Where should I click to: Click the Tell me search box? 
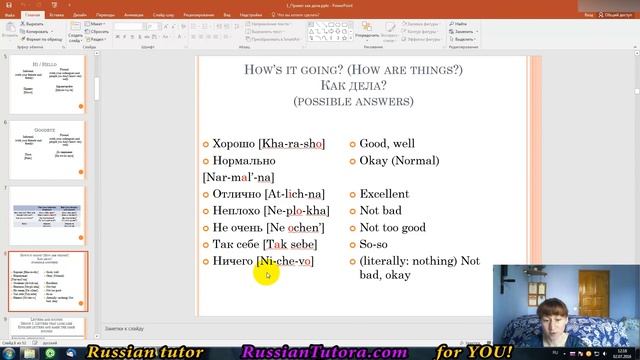pos(296,15)
